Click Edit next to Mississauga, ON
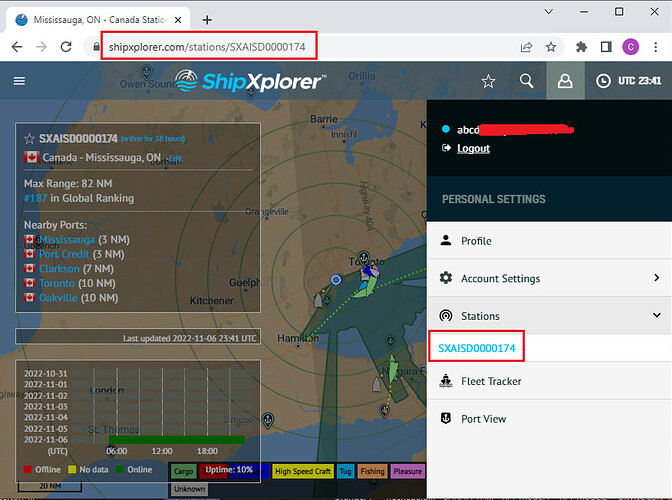Viewport: 672px width, 500px height. click(x=175, y=159)
